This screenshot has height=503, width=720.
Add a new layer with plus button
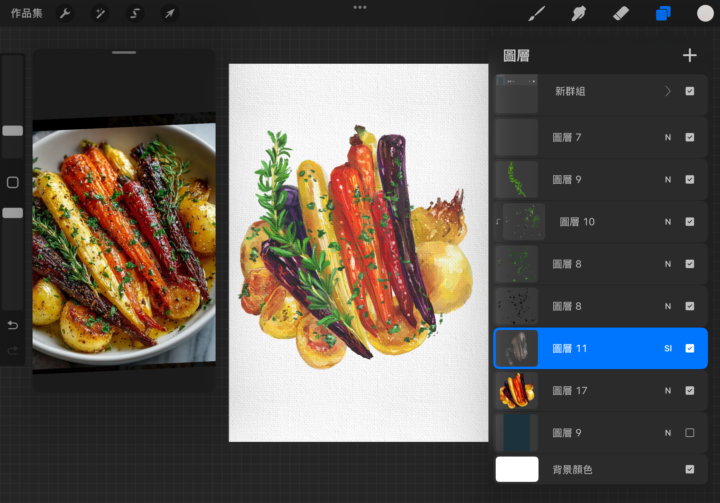(689, 56)
